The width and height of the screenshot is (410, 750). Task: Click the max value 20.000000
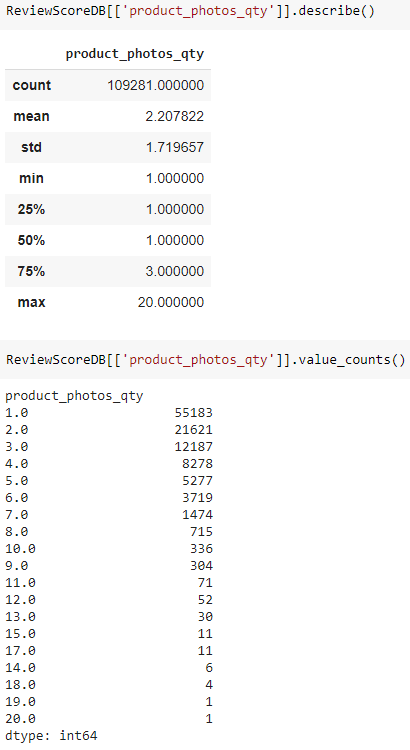point(171,302)
